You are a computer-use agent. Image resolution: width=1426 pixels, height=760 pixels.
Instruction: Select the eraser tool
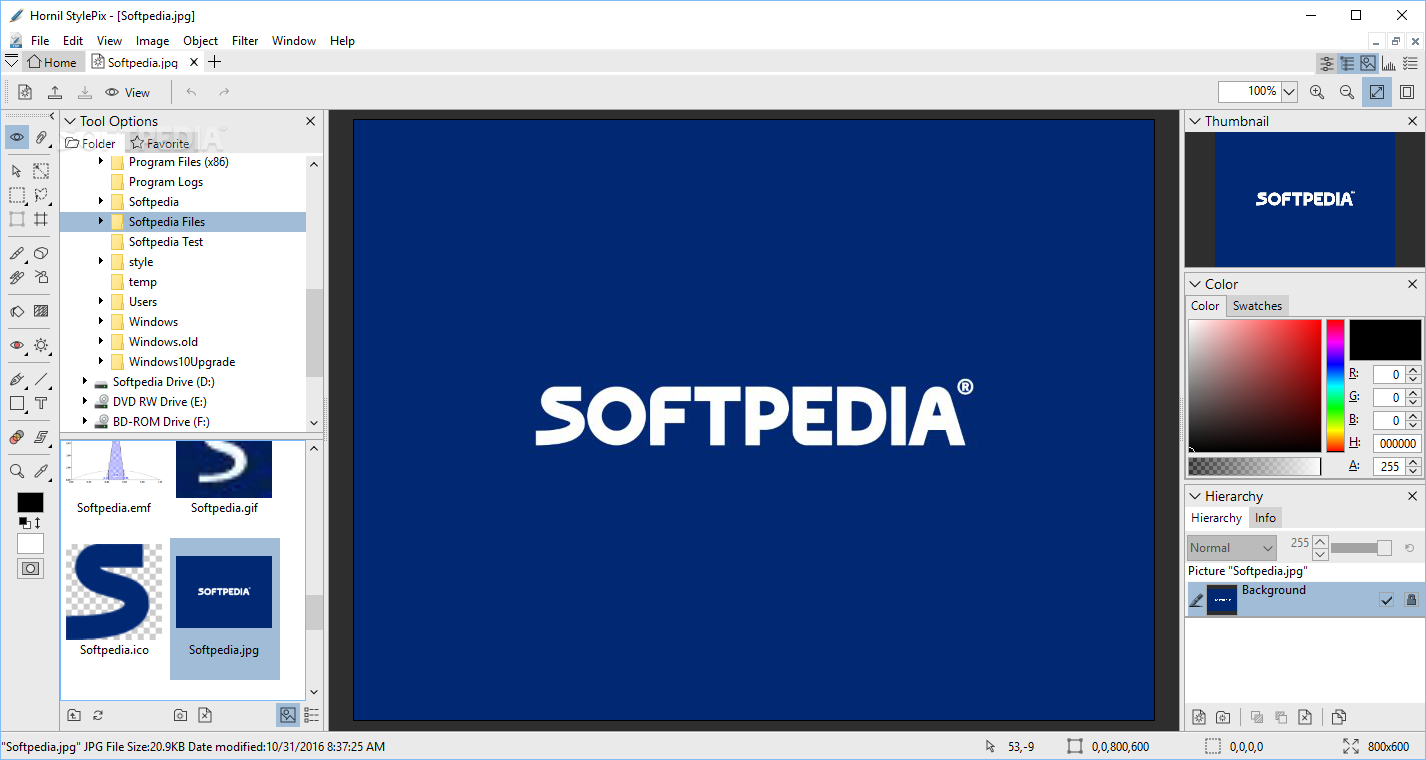(41, 253)
